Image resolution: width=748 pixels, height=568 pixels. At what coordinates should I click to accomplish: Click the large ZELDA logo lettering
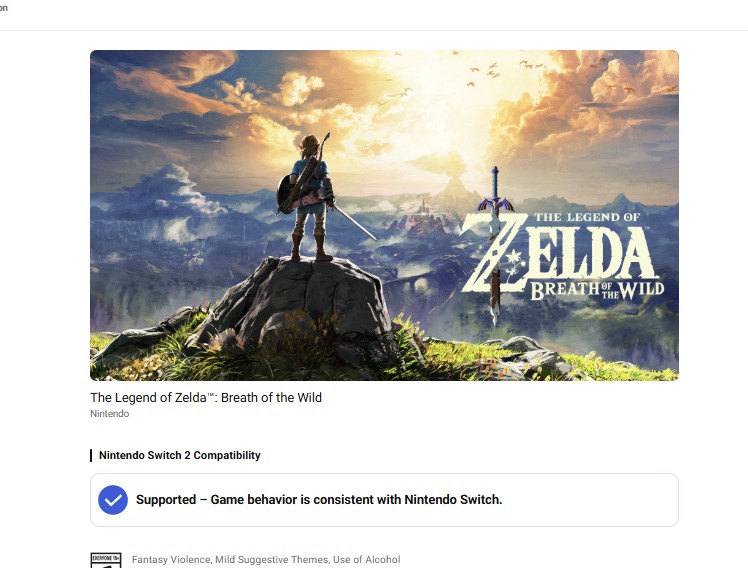click(558, 253)
